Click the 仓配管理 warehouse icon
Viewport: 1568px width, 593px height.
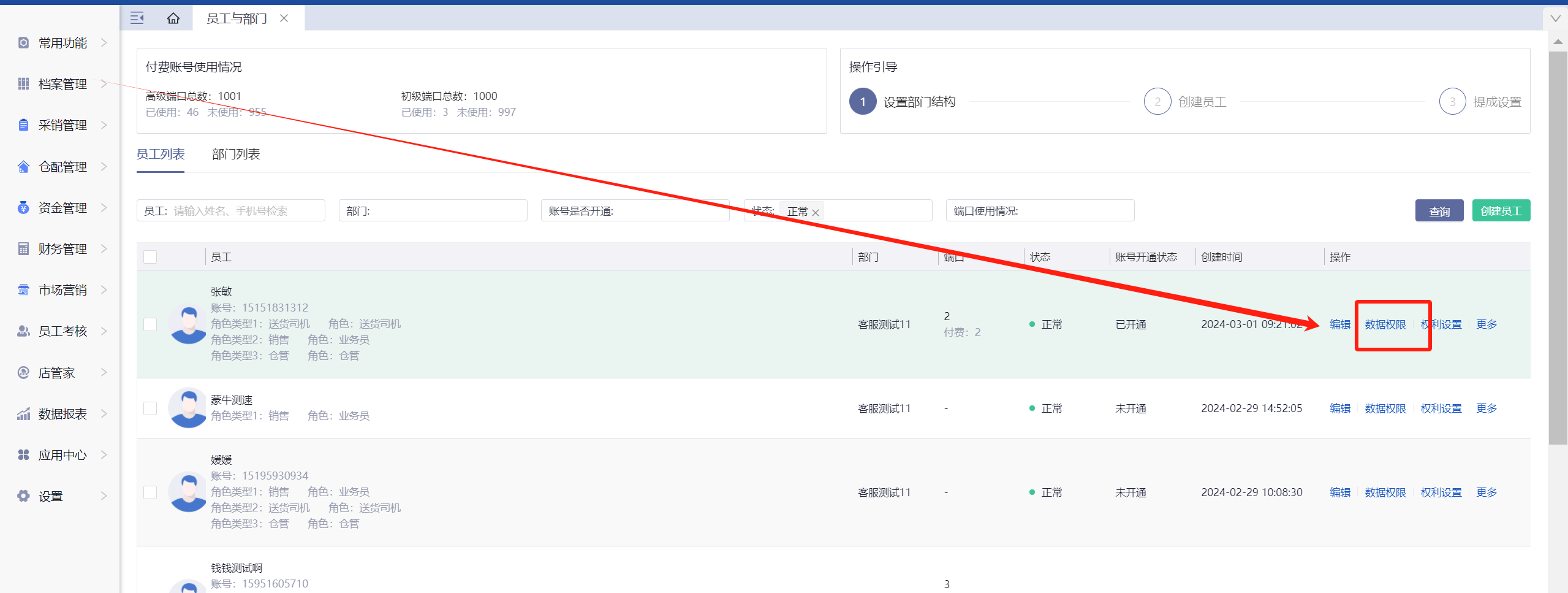point(23,167)
